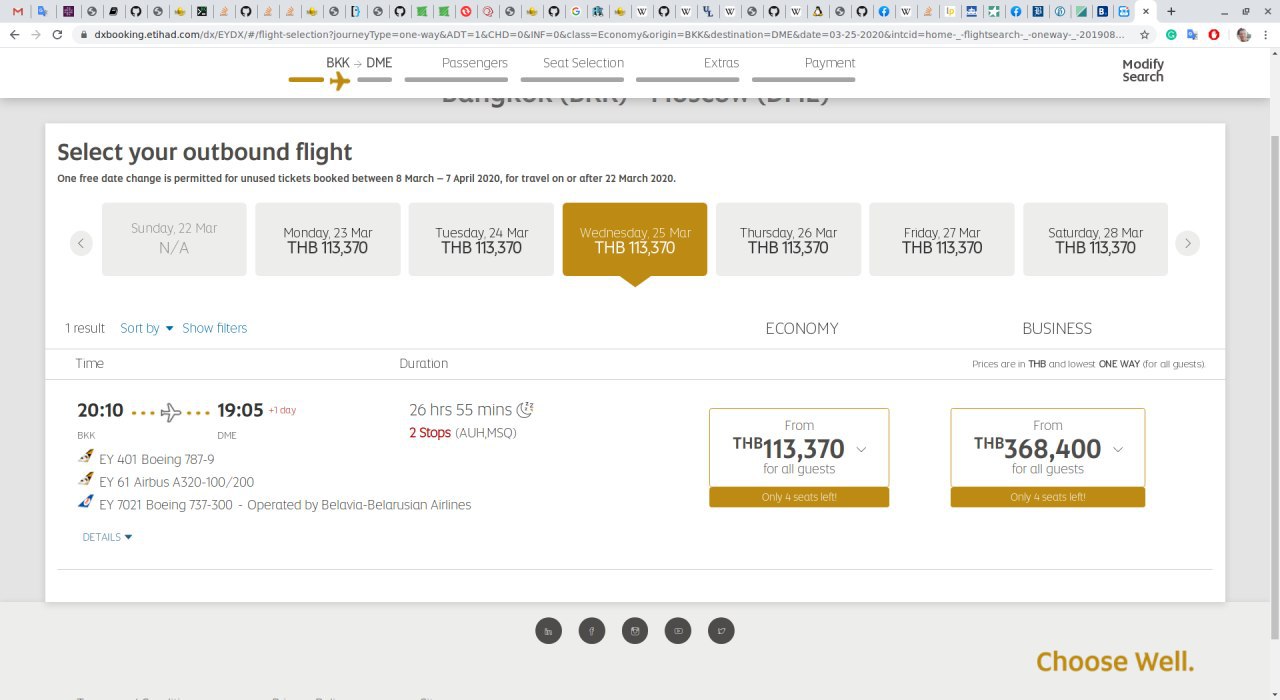The width and height of the screenshot is (1280, 700).
Task: Open the Twitter social icon in footer
Action: (721, 631)
